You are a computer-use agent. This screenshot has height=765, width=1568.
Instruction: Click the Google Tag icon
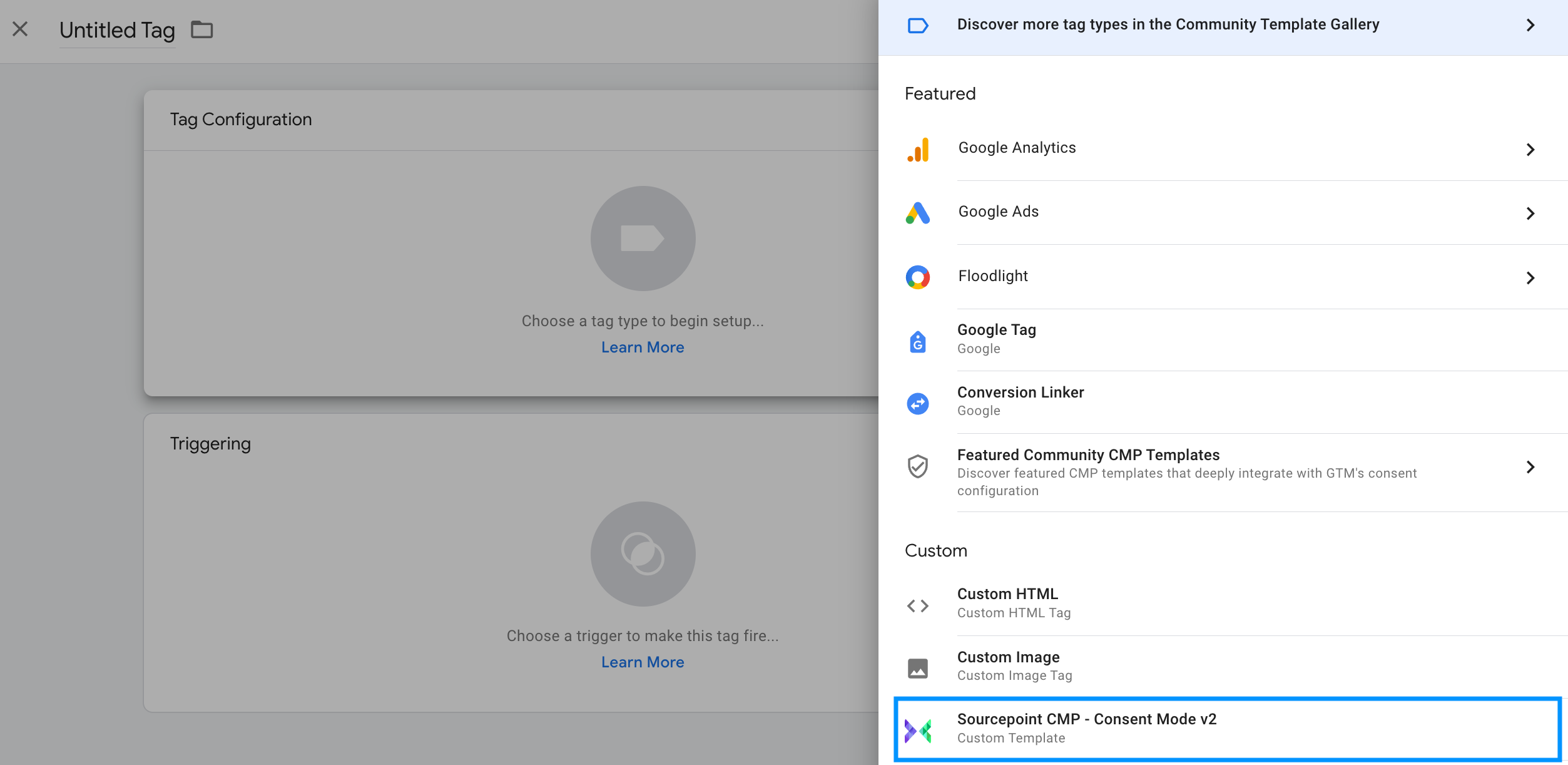tap(918, 342)
